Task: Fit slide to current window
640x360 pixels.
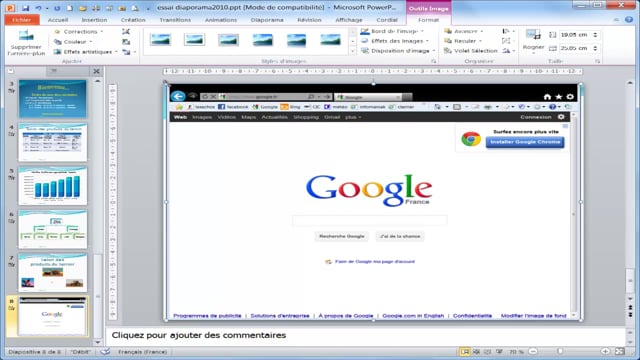Action: 620,351
